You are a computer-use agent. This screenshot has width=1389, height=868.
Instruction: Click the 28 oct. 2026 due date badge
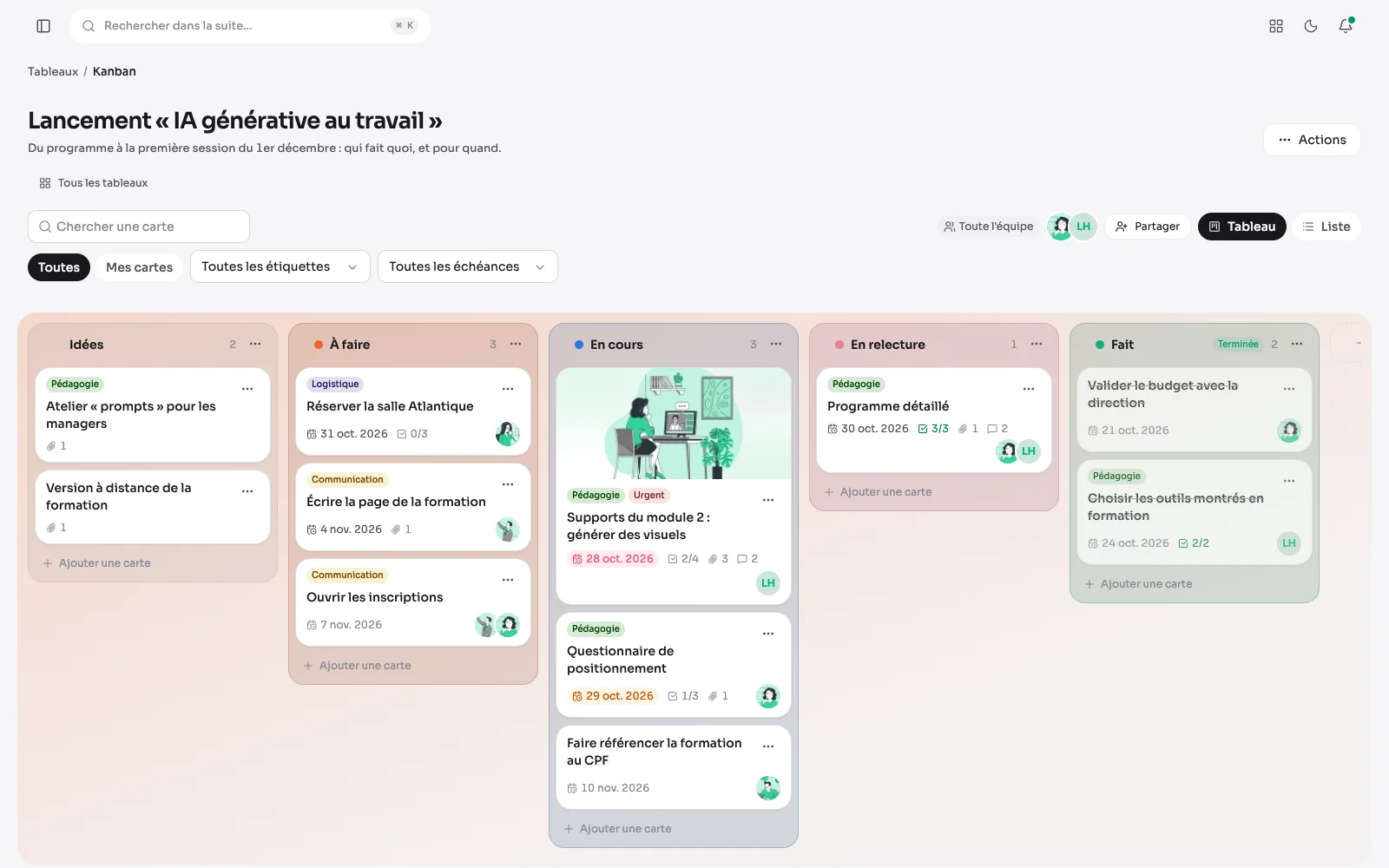[613, 559]
